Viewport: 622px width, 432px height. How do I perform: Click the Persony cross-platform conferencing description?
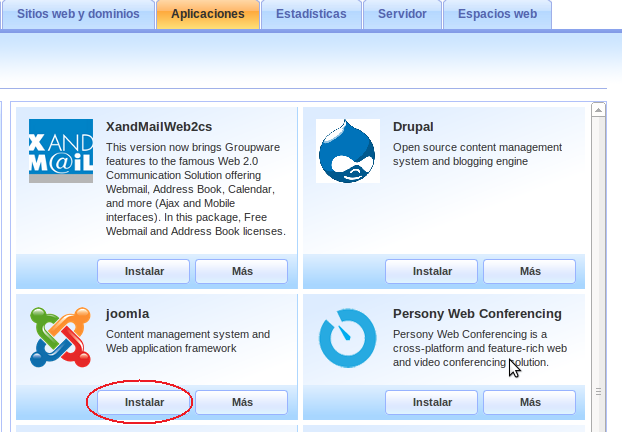pos(480,348)
